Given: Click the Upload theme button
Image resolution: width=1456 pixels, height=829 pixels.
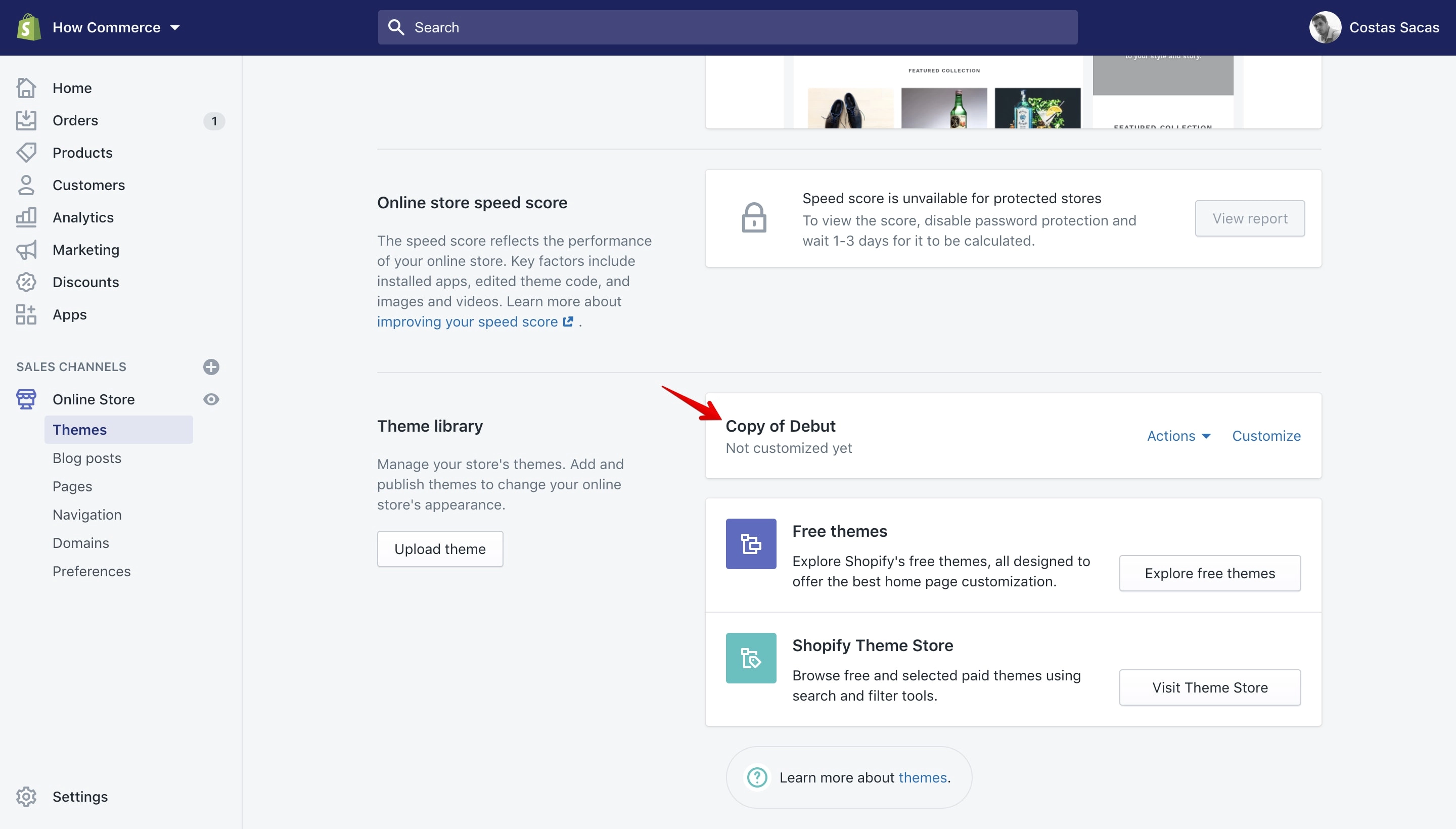Looking at the screenshot, I should [x=440, y=549].
